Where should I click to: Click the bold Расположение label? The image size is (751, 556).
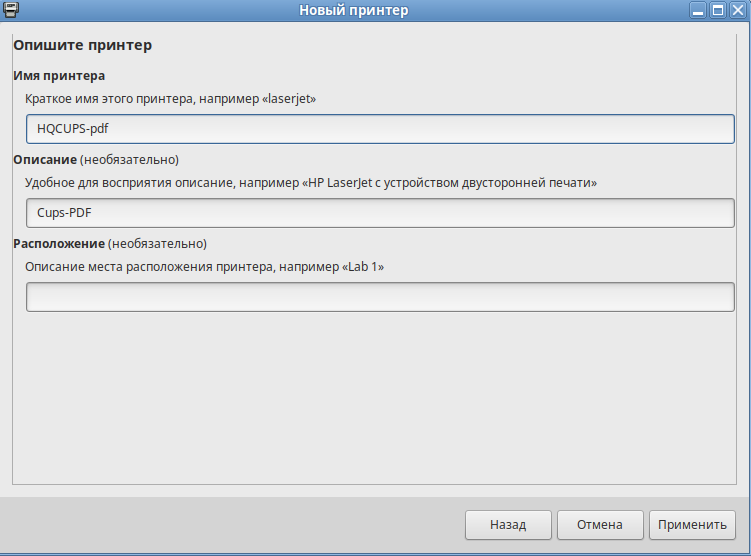click(x=59, y=243)
